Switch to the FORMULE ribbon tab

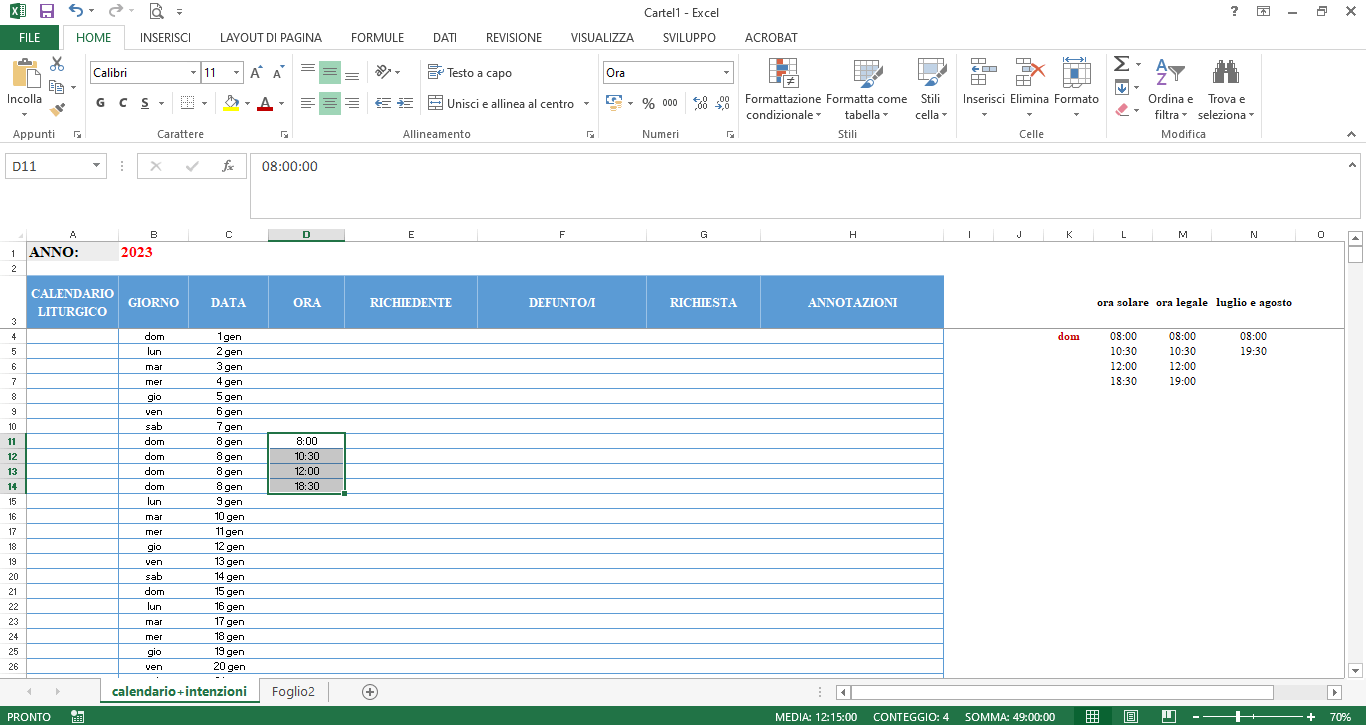(x=378, y=38)
